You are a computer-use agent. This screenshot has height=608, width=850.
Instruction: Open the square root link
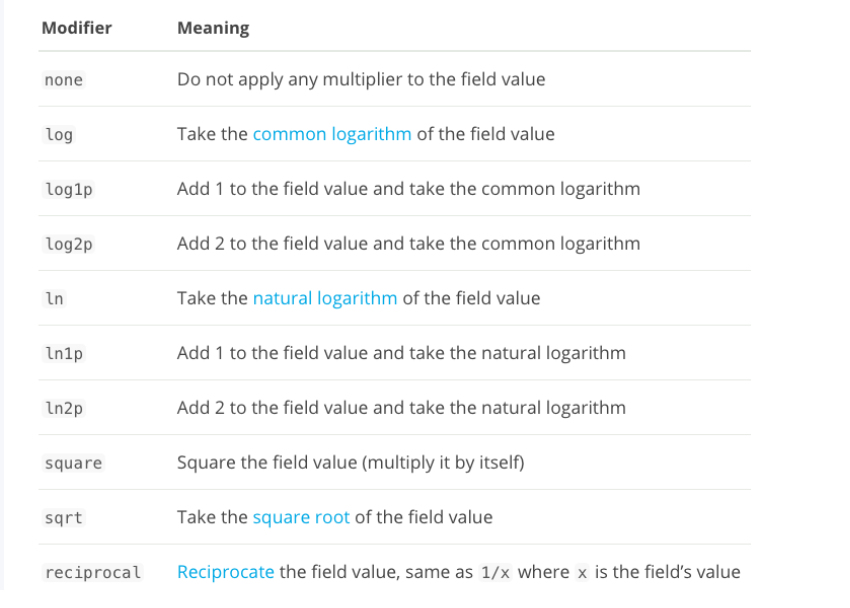pos(301,517)
